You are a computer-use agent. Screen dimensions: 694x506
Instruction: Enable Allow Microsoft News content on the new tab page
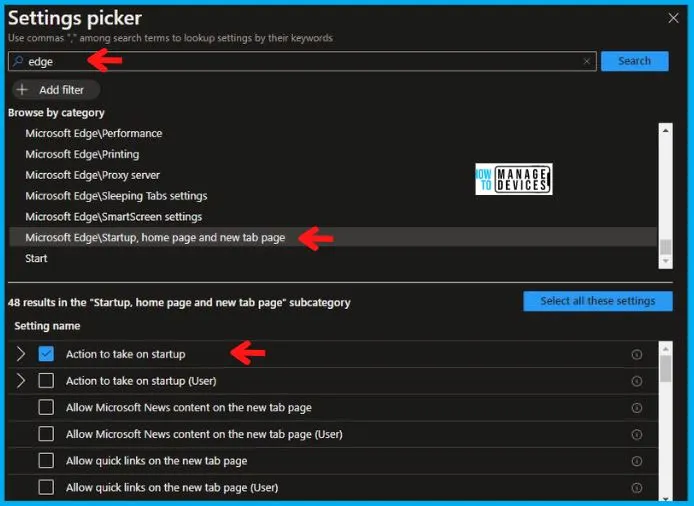46,407
